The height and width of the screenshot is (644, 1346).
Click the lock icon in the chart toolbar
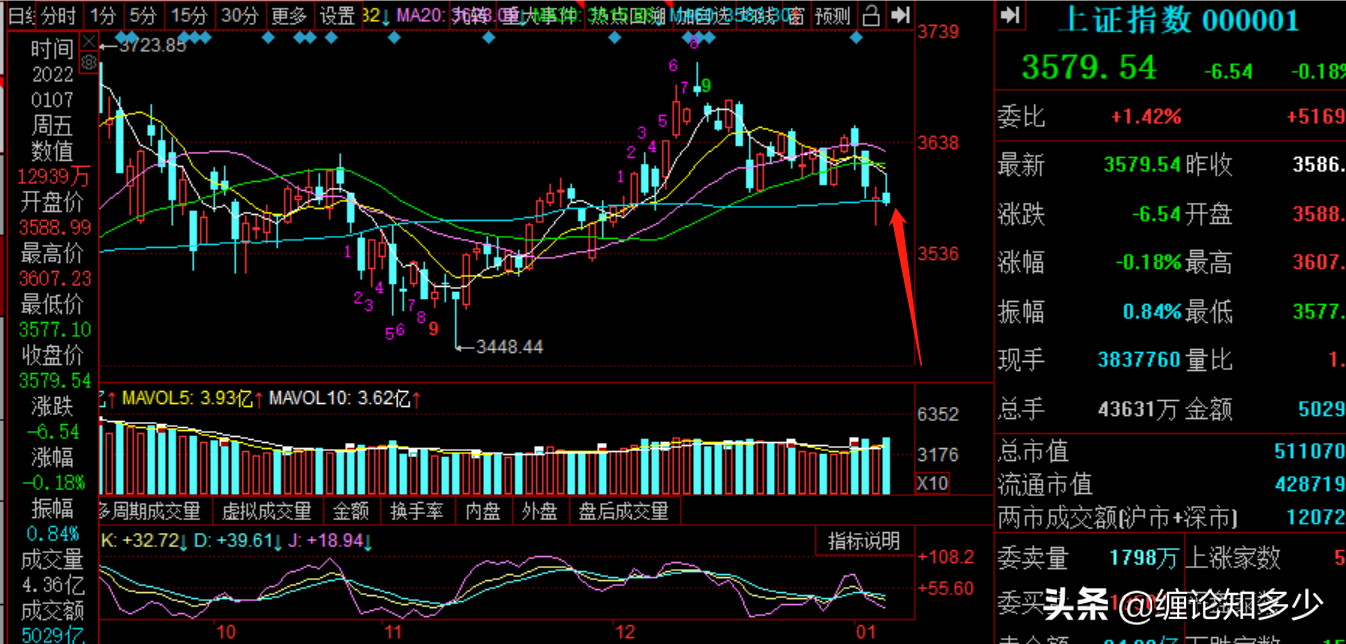click(871, 15)
